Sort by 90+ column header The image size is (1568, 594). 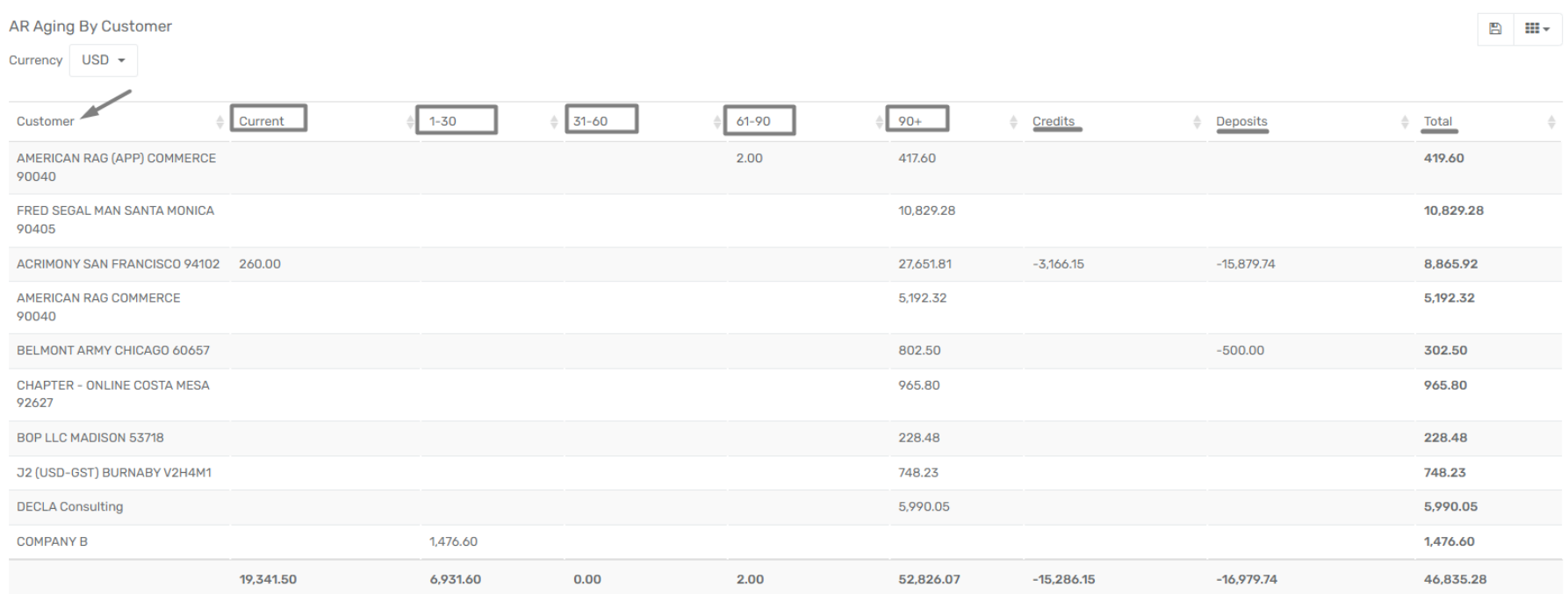tap(910, 122)
